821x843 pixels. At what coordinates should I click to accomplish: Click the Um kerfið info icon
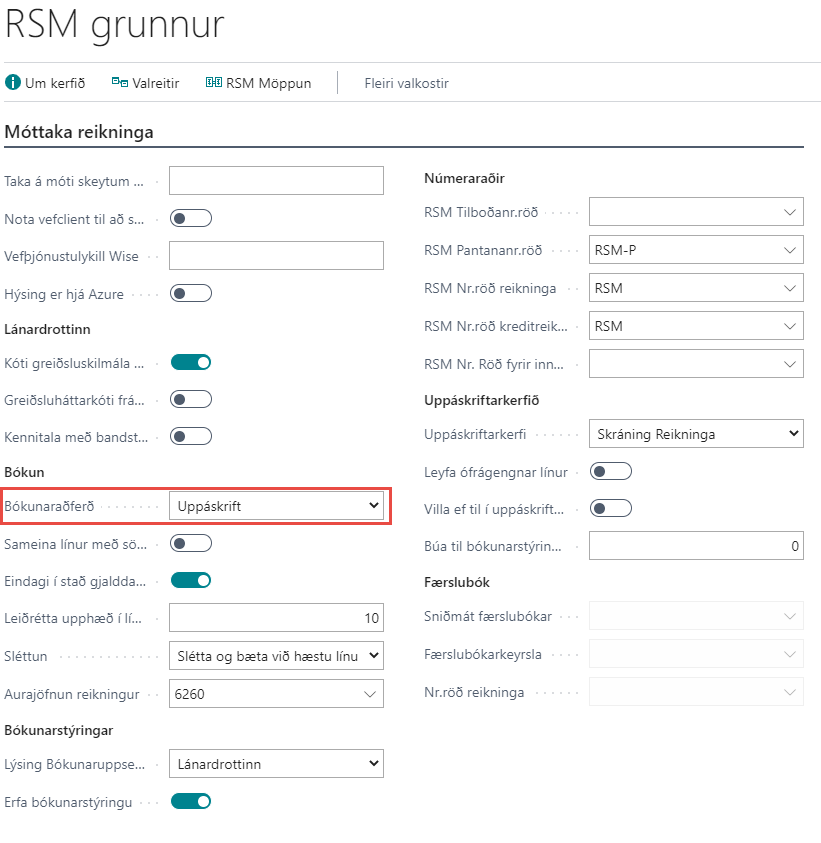point(13,83)
